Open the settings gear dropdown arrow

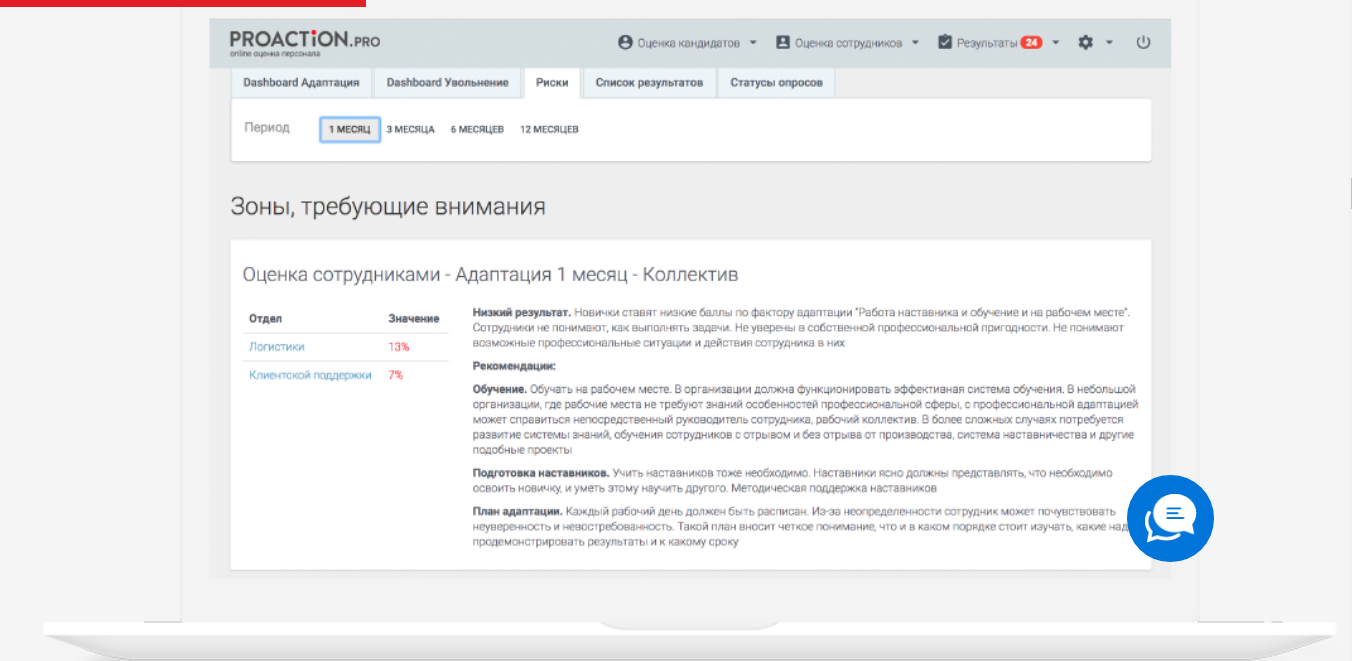tap(1109, 43)
